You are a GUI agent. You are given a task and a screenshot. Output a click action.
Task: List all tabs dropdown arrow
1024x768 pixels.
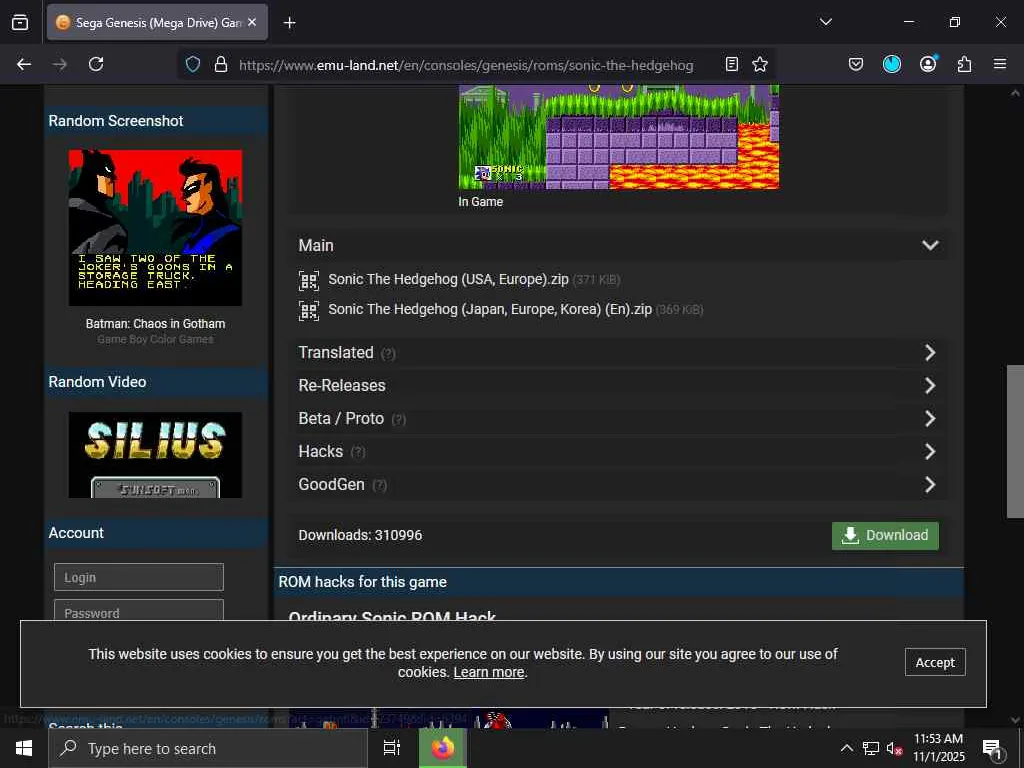pyautogui.click(x=825, y=22)
